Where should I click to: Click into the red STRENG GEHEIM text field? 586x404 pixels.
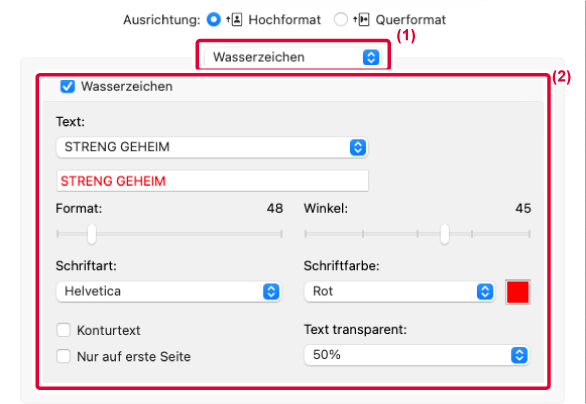click(x=212, y=181)
